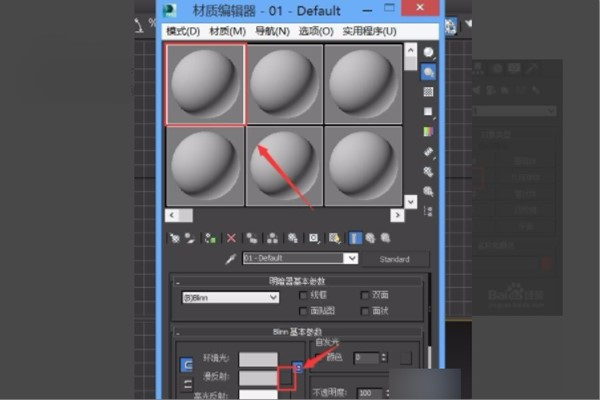
Task: Click the red X reset material icon
Action: (231, 238)
